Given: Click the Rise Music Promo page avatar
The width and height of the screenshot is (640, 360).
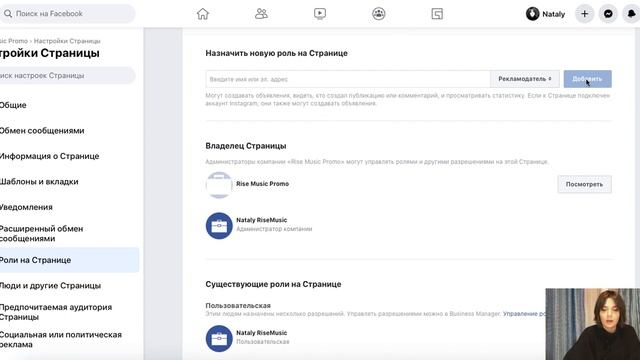Looking at the screenshot, I should tap(219, 185).
